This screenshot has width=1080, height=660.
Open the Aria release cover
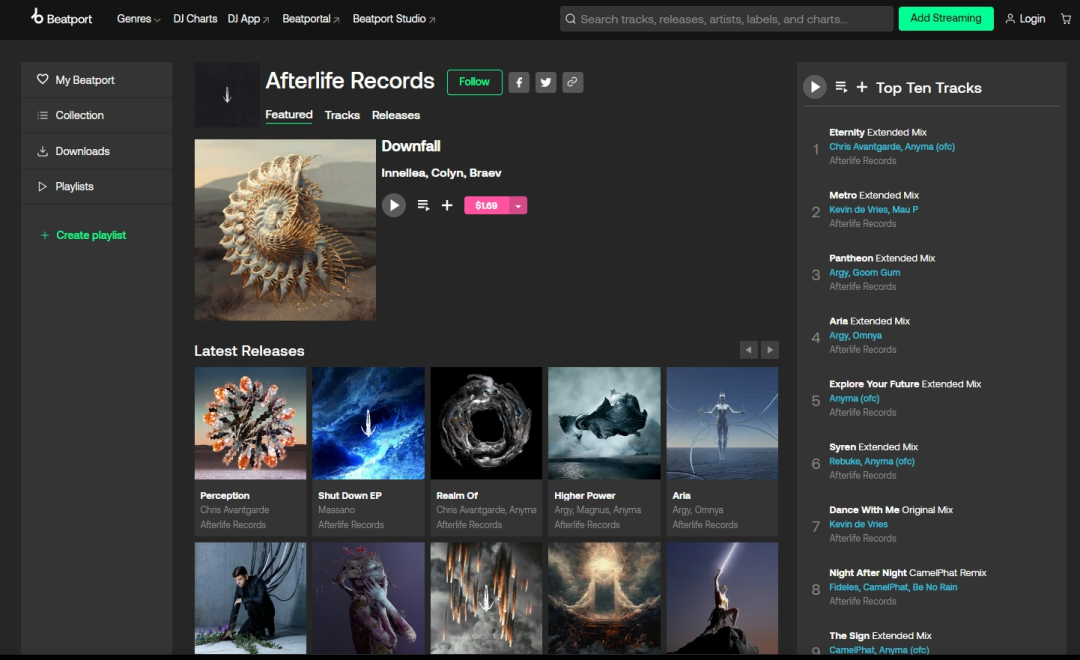723,423
